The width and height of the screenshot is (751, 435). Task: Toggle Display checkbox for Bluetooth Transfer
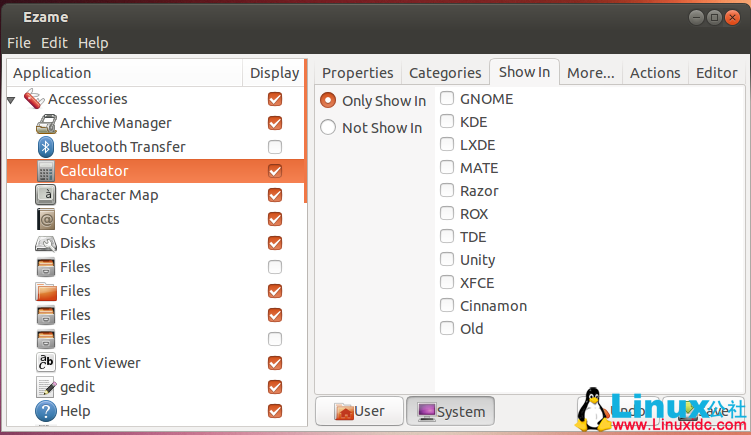(275, 147)
